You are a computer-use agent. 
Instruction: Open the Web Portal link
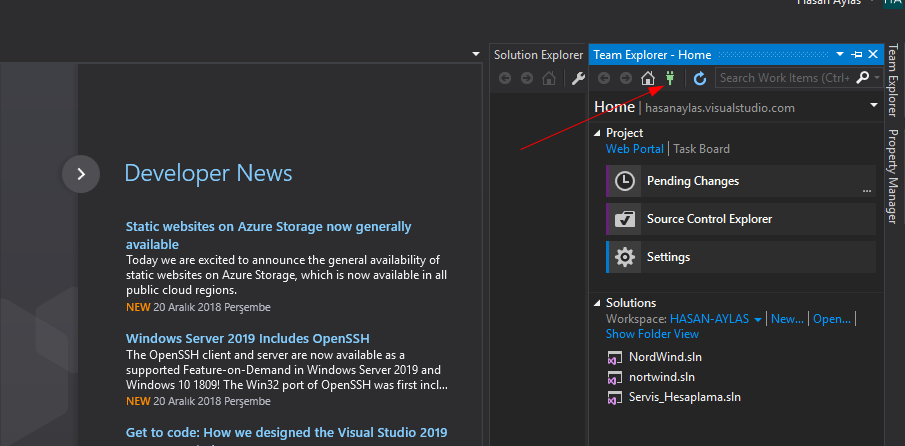pyautogui.click(x=634, y=149)
